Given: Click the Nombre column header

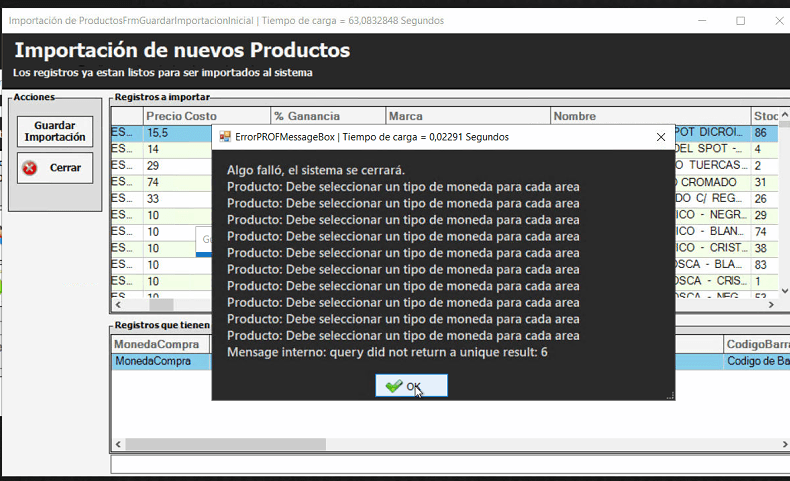Looking at the screenshot, I should point(650,116).
